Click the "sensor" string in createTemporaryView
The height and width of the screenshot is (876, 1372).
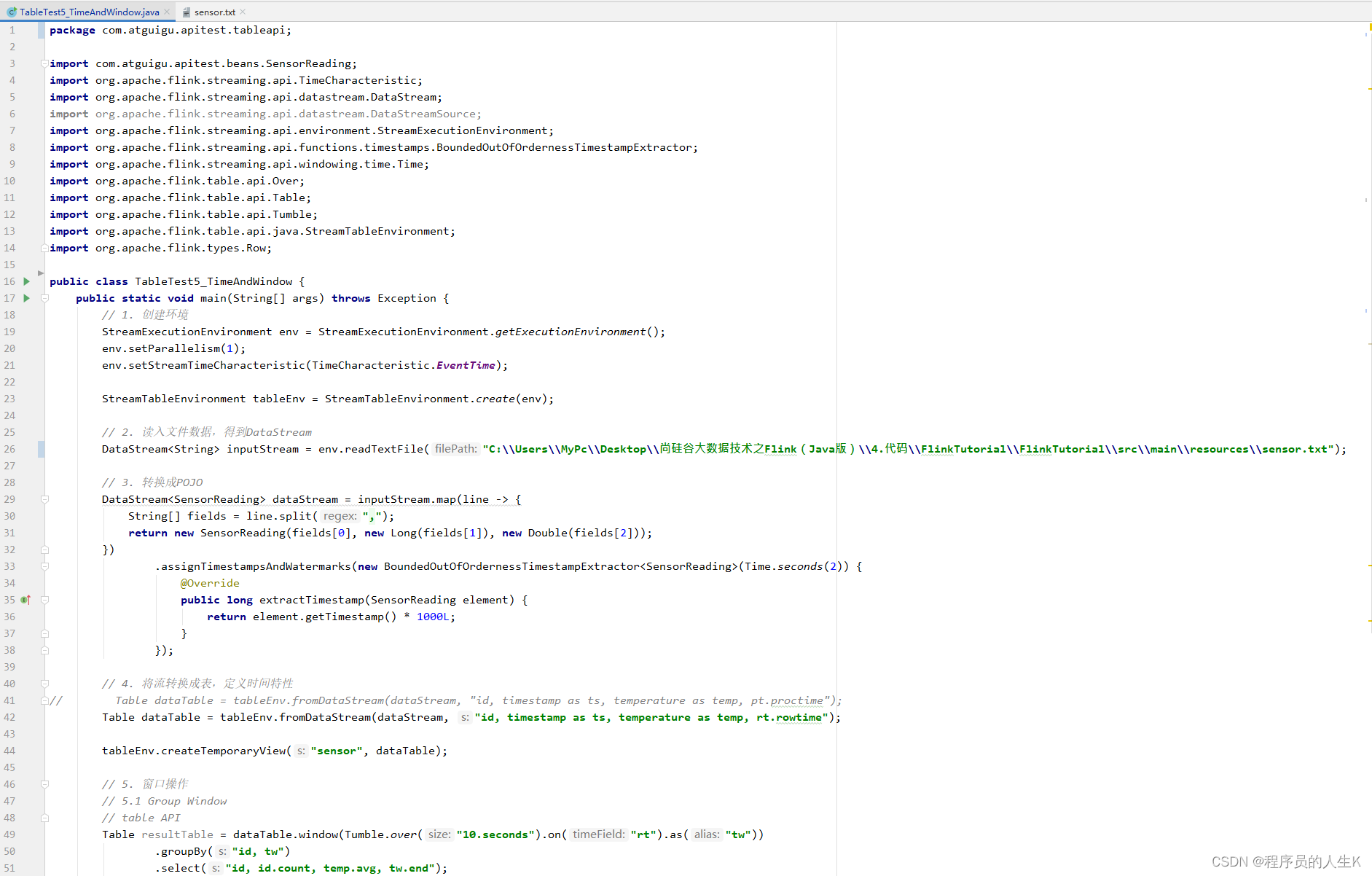tap(337, 751)
